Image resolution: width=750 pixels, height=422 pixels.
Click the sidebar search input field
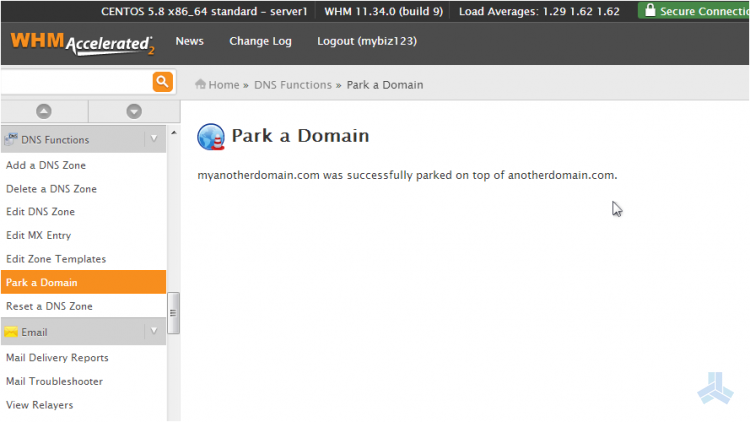pyautogui.click(x=77, y=82)
